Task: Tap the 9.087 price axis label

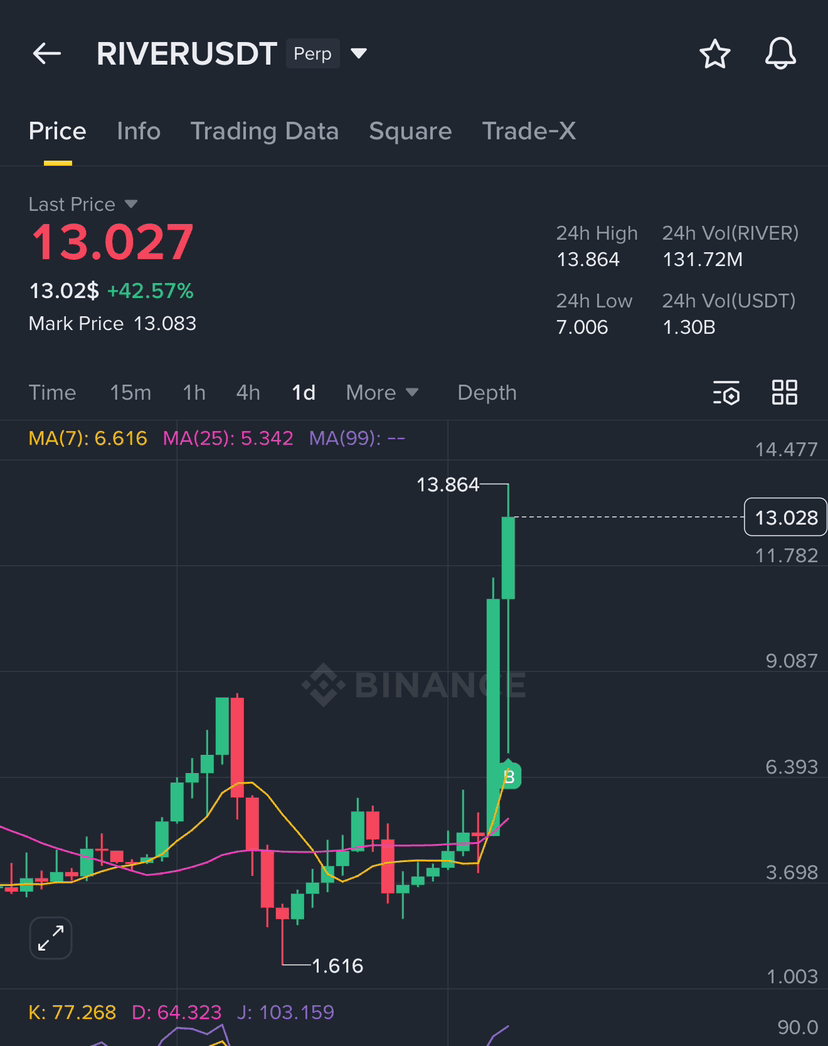Action: (x=791, y=660)
